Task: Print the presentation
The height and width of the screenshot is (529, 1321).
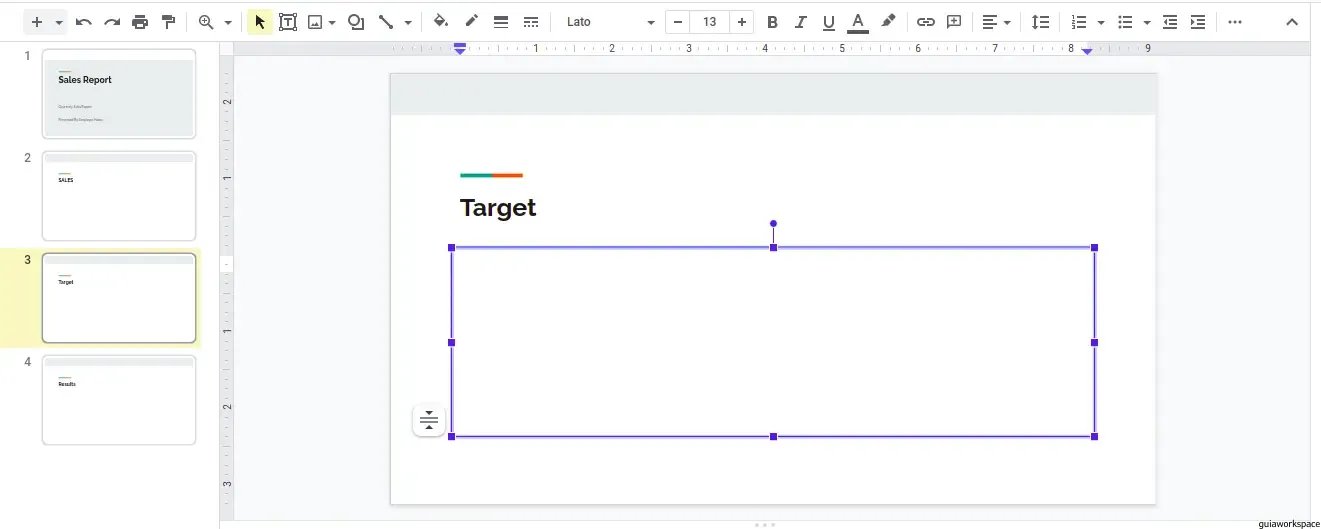Action: (x=140, y=22)
